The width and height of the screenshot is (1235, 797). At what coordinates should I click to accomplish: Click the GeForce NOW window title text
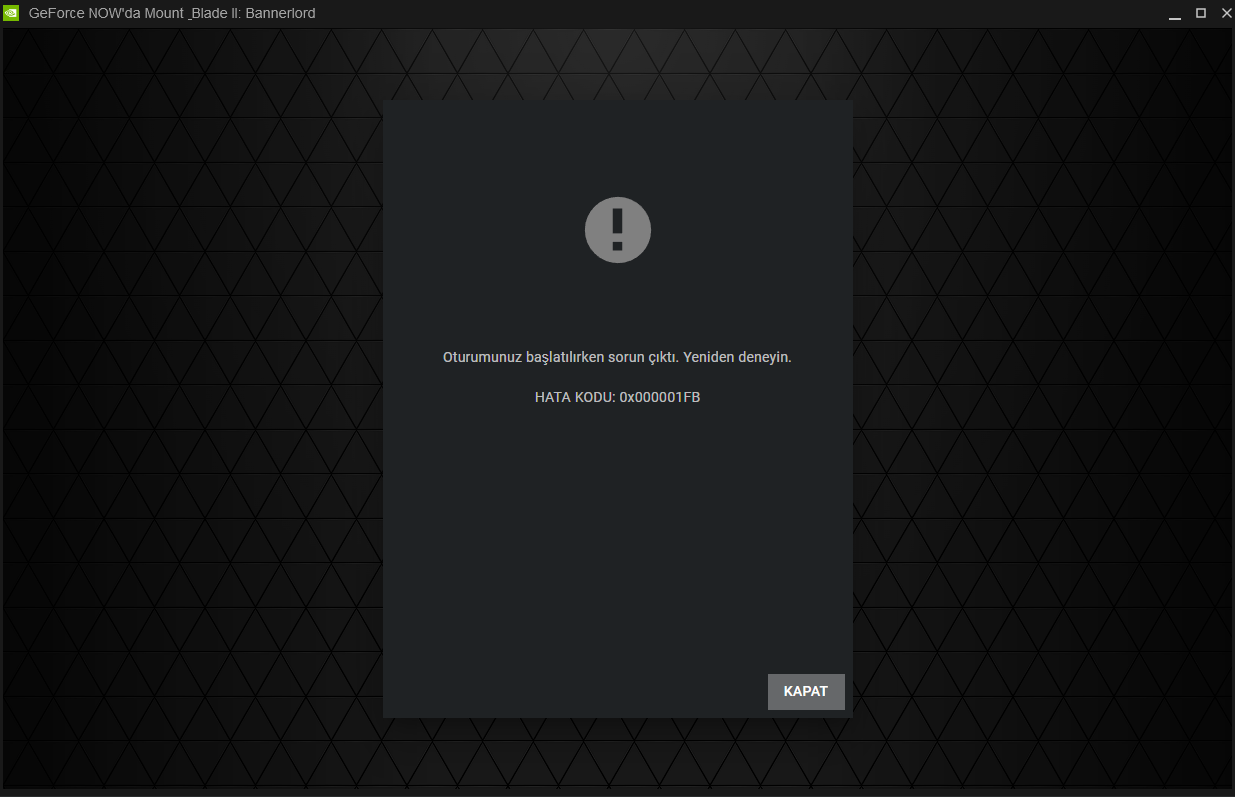point(172,13)
